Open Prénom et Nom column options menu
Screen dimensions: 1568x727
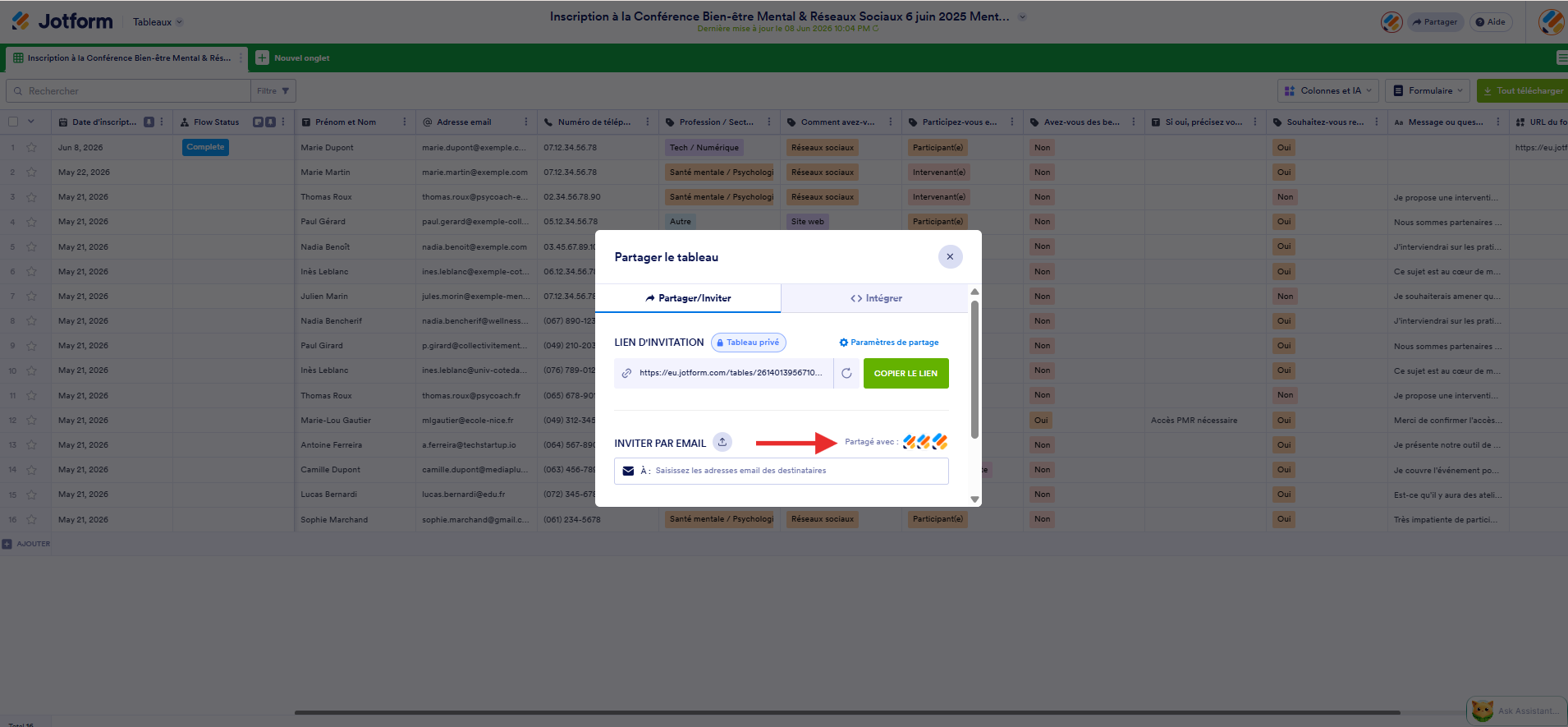pyautogui.click(x=405, y=122)
